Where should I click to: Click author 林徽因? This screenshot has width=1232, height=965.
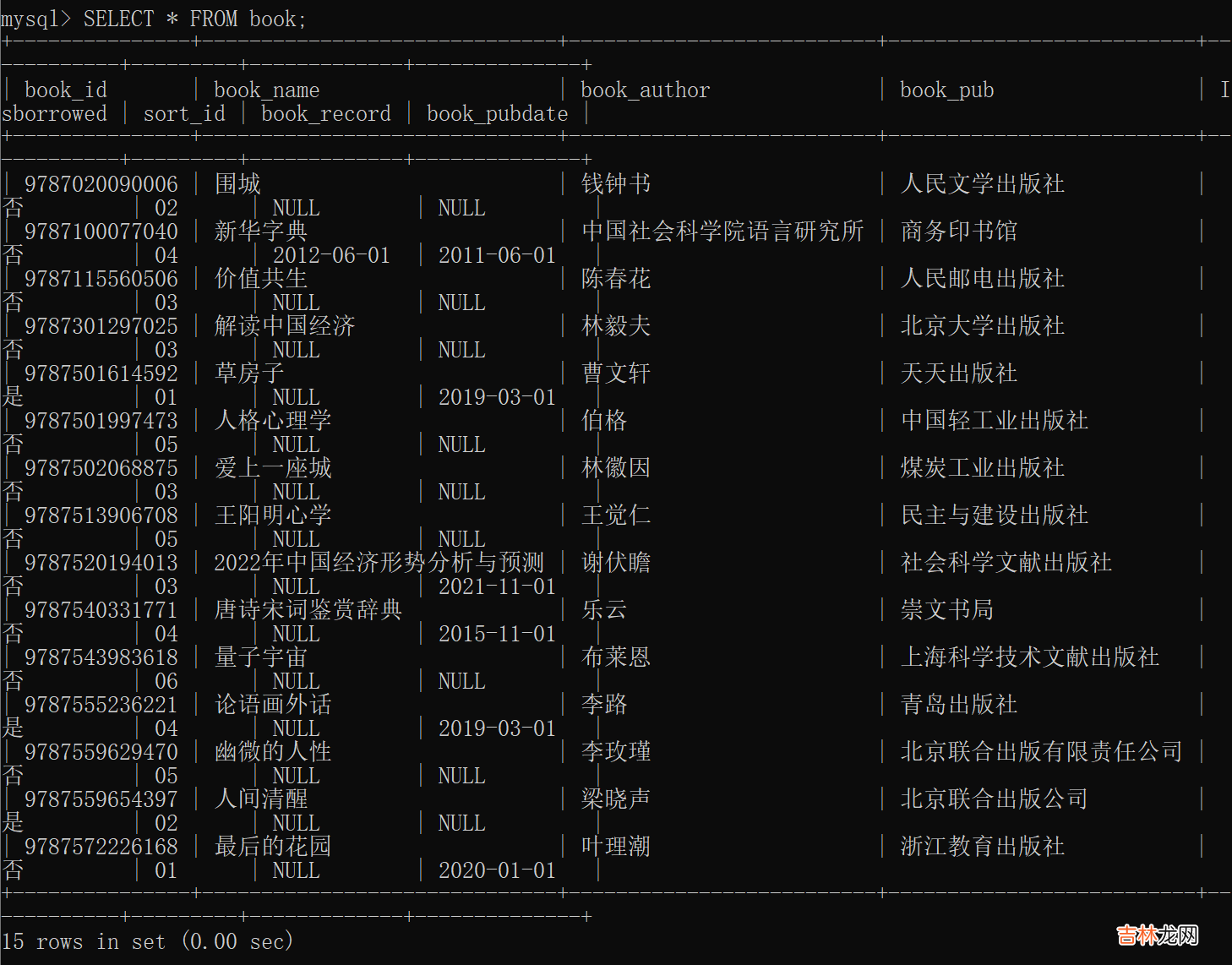616,468
